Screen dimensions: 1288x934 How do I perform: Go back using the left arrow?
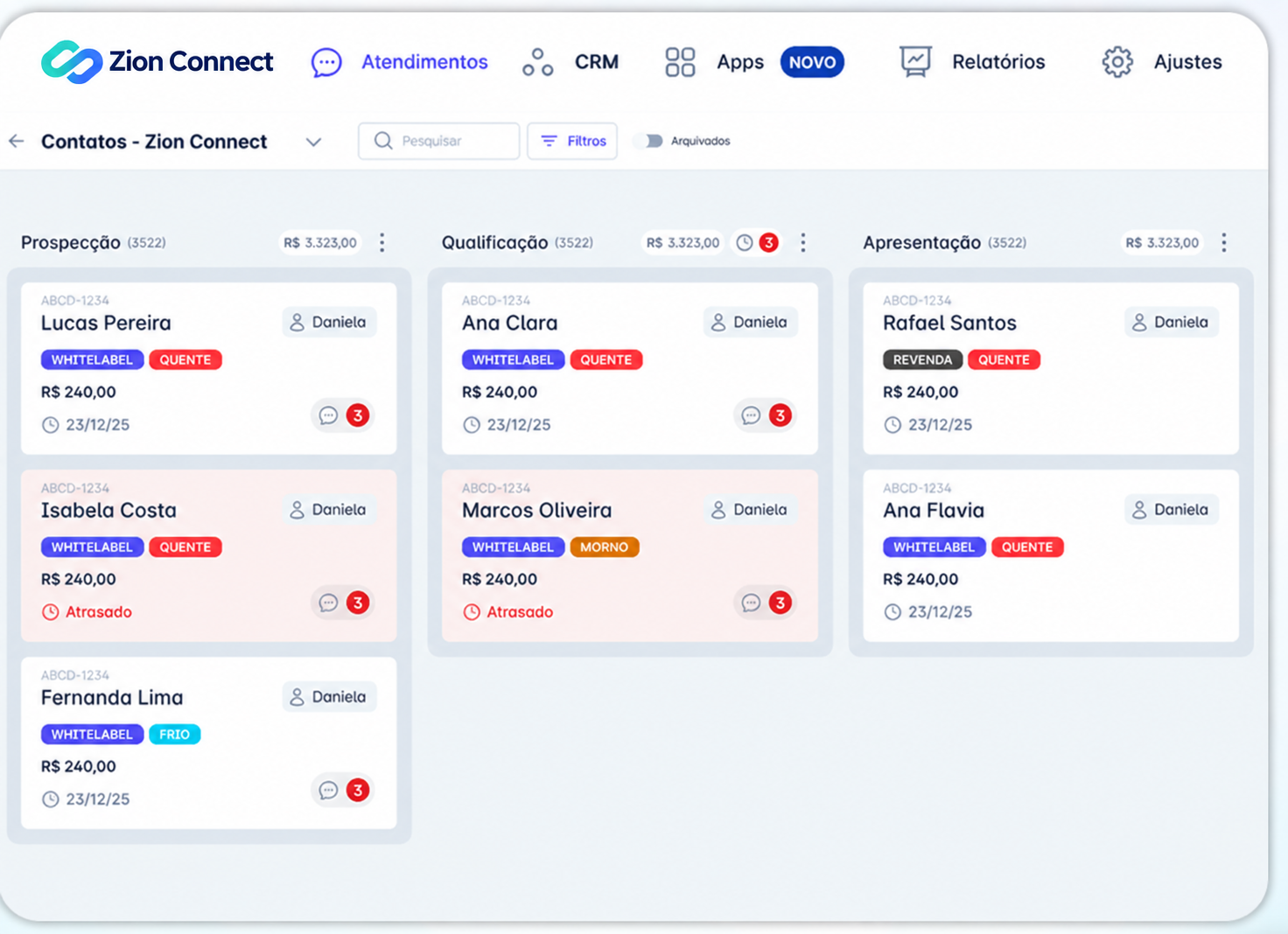click(x=17, y=141)
